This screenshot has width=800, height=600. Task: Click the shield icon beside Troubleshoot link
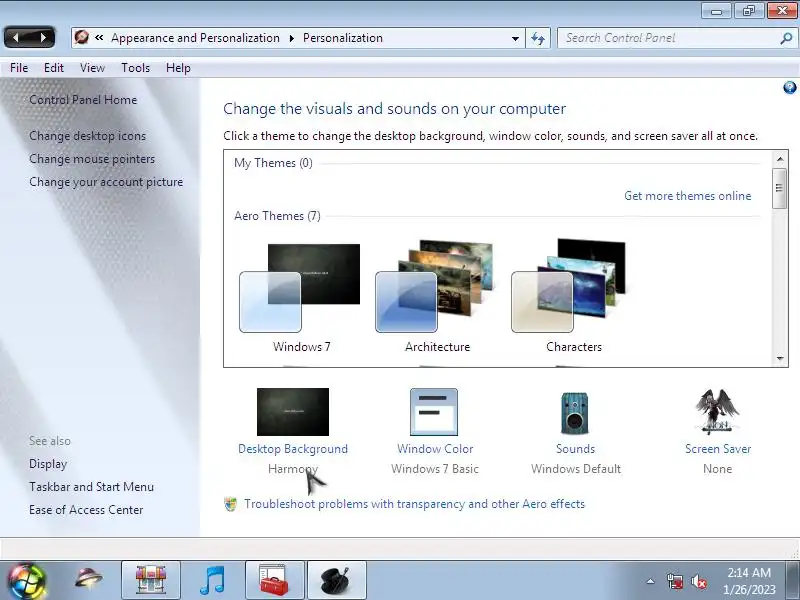pyautogui.click(x=231, y=504)
